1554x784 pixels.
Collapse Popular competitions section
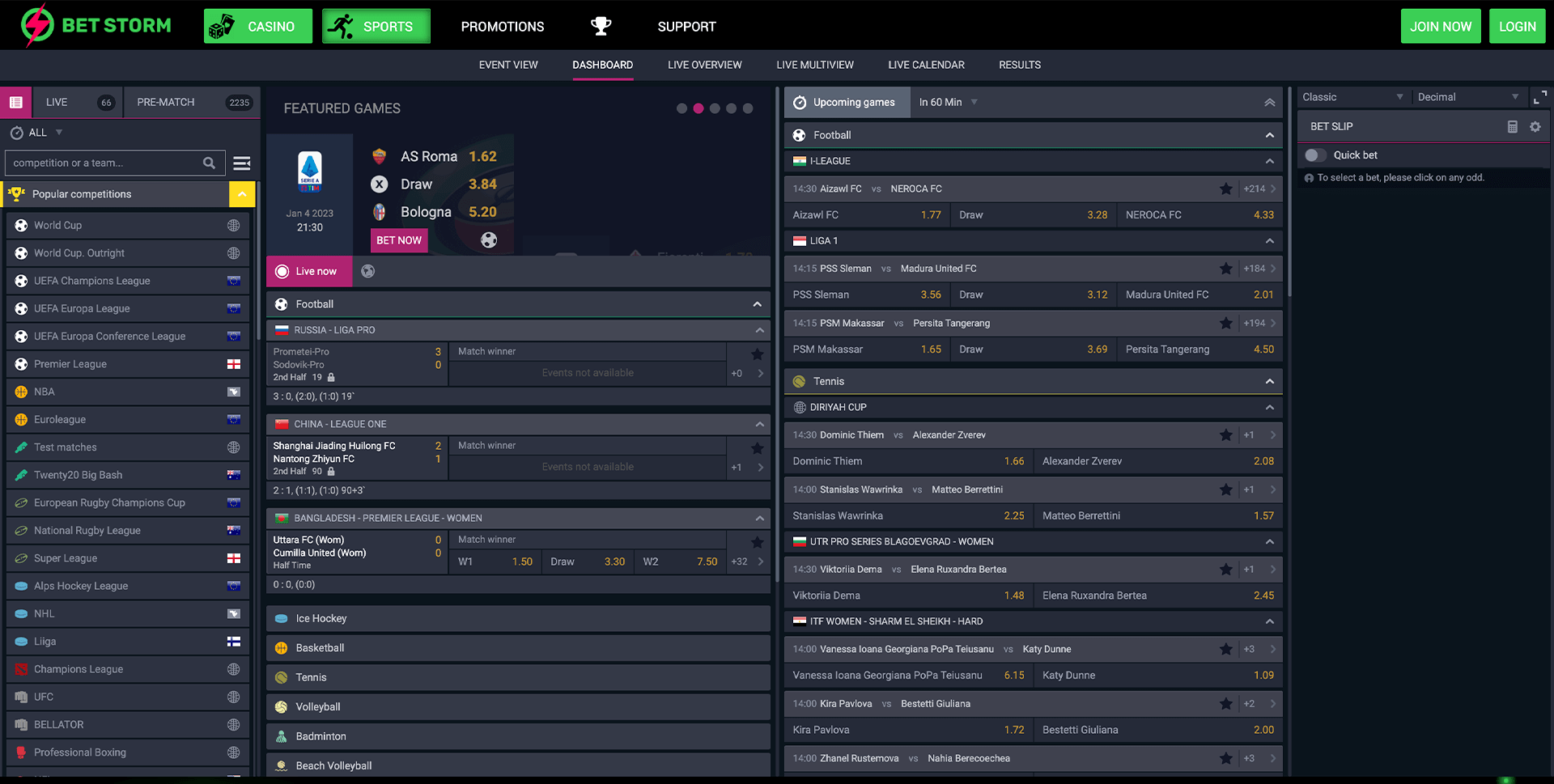pyautogui.click(x=242, y=194)
